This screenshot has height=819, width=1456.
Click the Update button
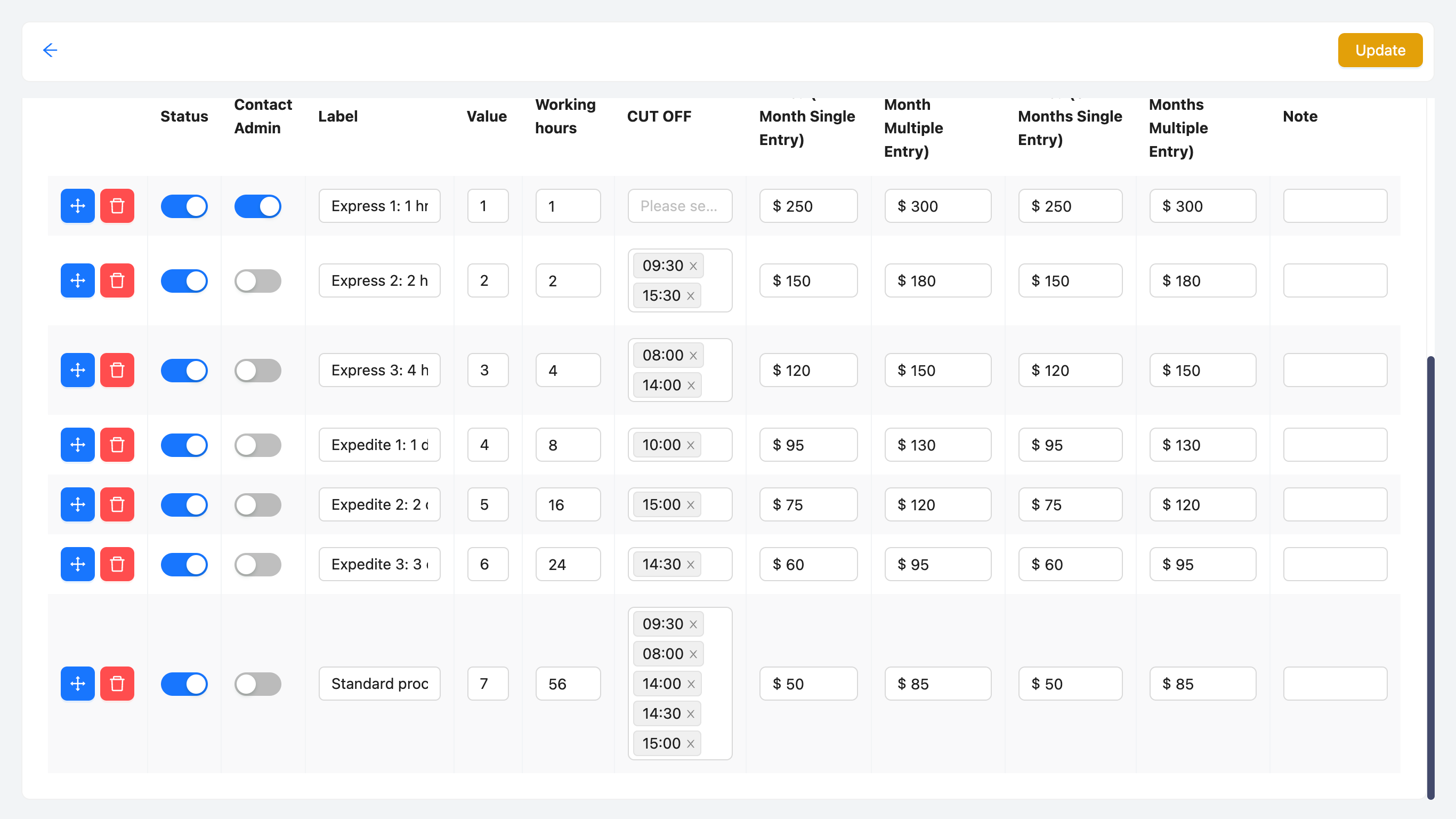(1380, 50)
